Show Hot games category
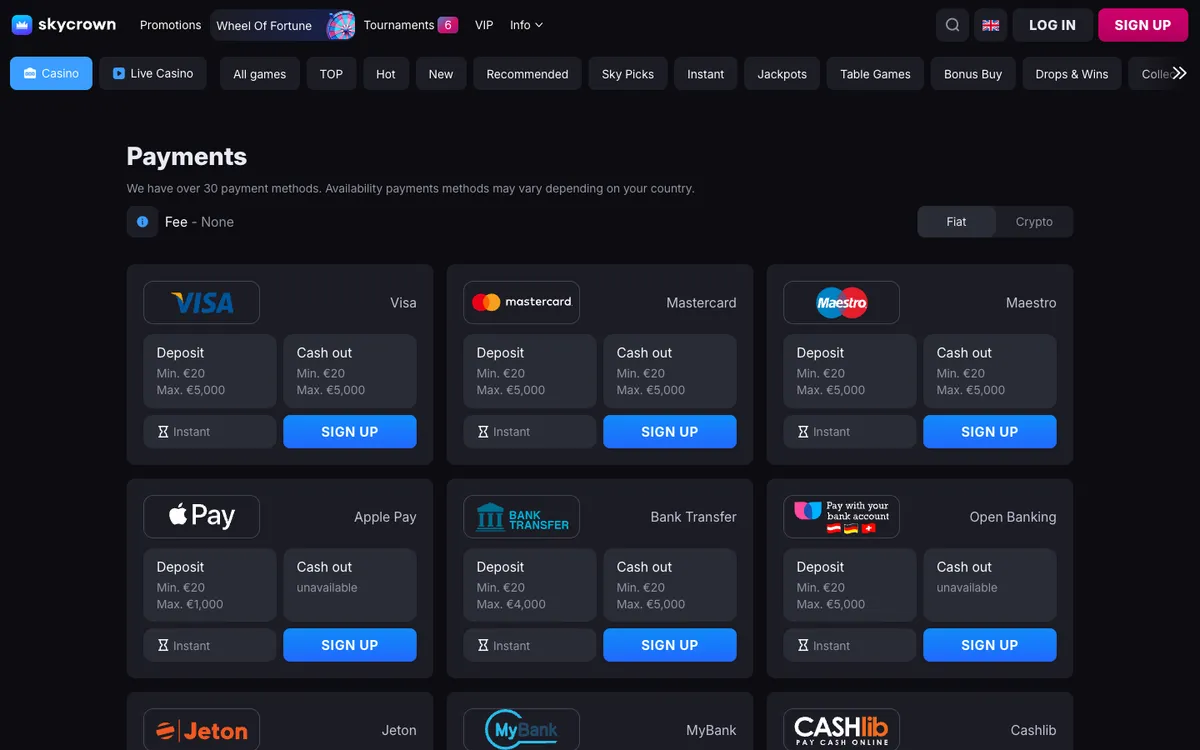This screenshot has height=750, width=1200. (386, 74)
